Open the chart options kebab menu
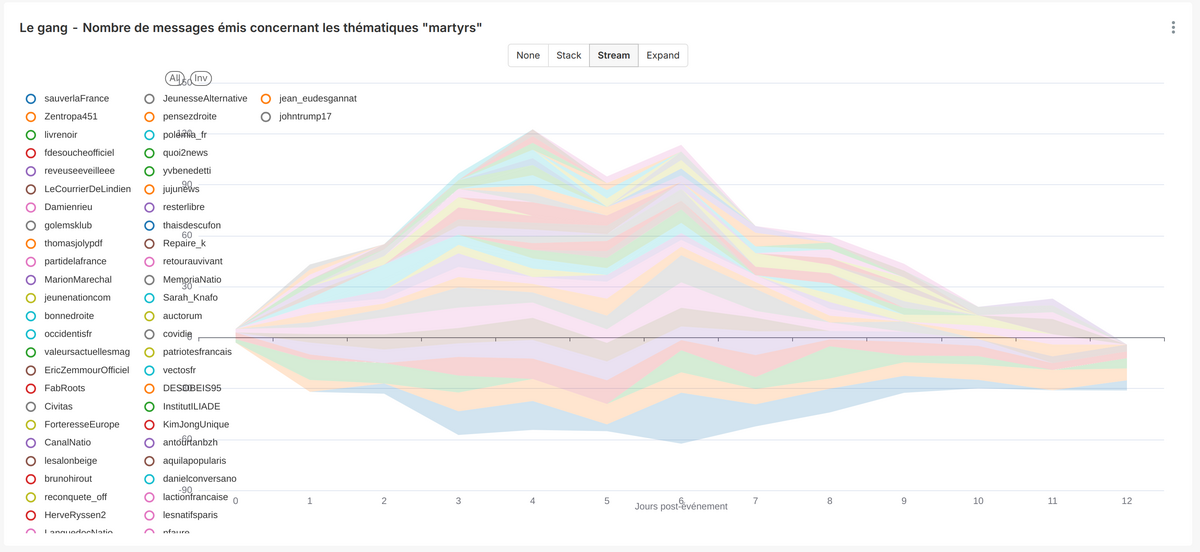The image size is (1200, 552). (x=1173, y=28)
